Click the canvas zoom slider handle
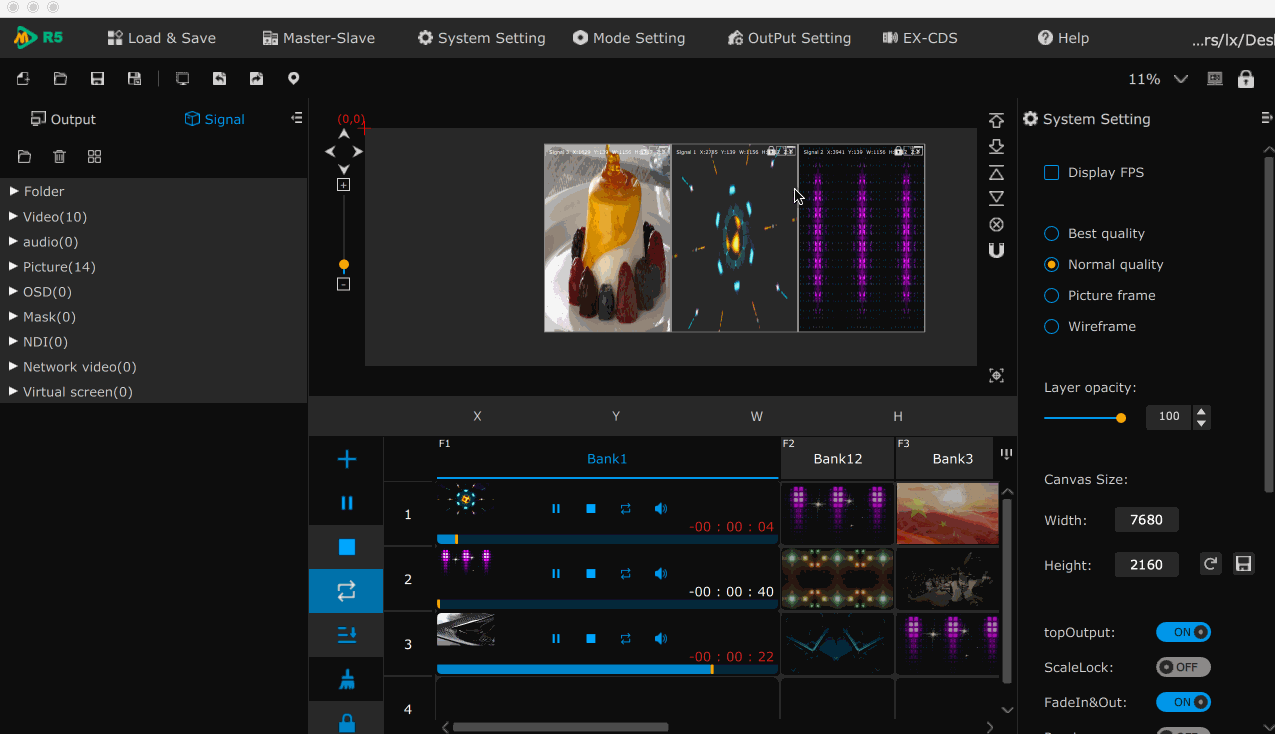Viewport: 1275px width, 734px height. [344, 265]
